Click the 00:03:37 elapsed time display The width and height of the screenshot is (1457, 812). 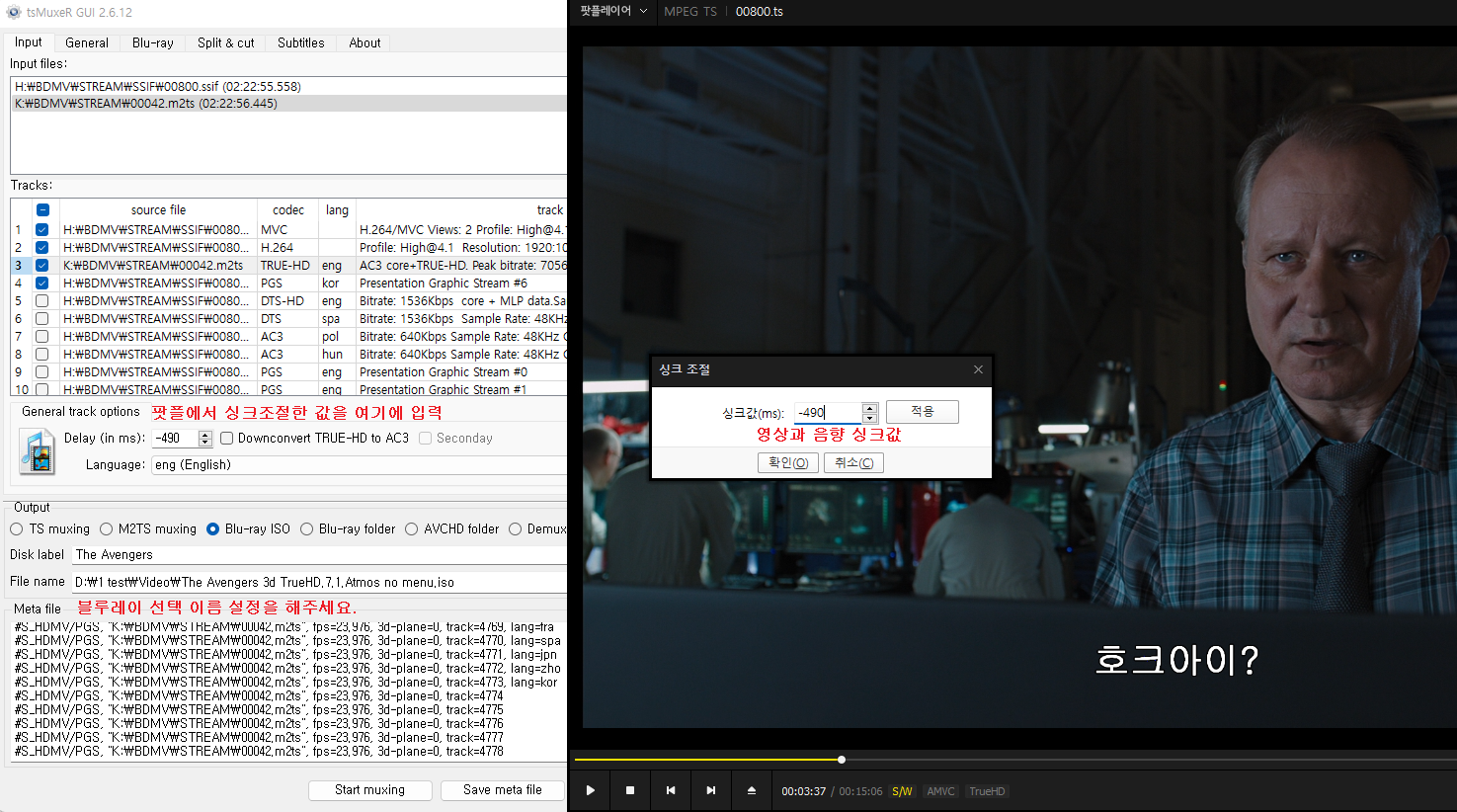click(803, 791)
